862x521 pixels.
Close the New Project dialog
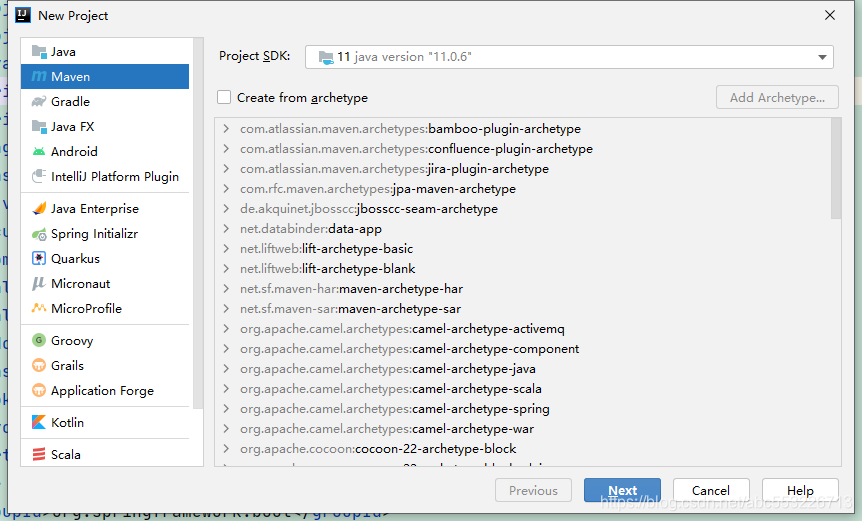point(830,15)
